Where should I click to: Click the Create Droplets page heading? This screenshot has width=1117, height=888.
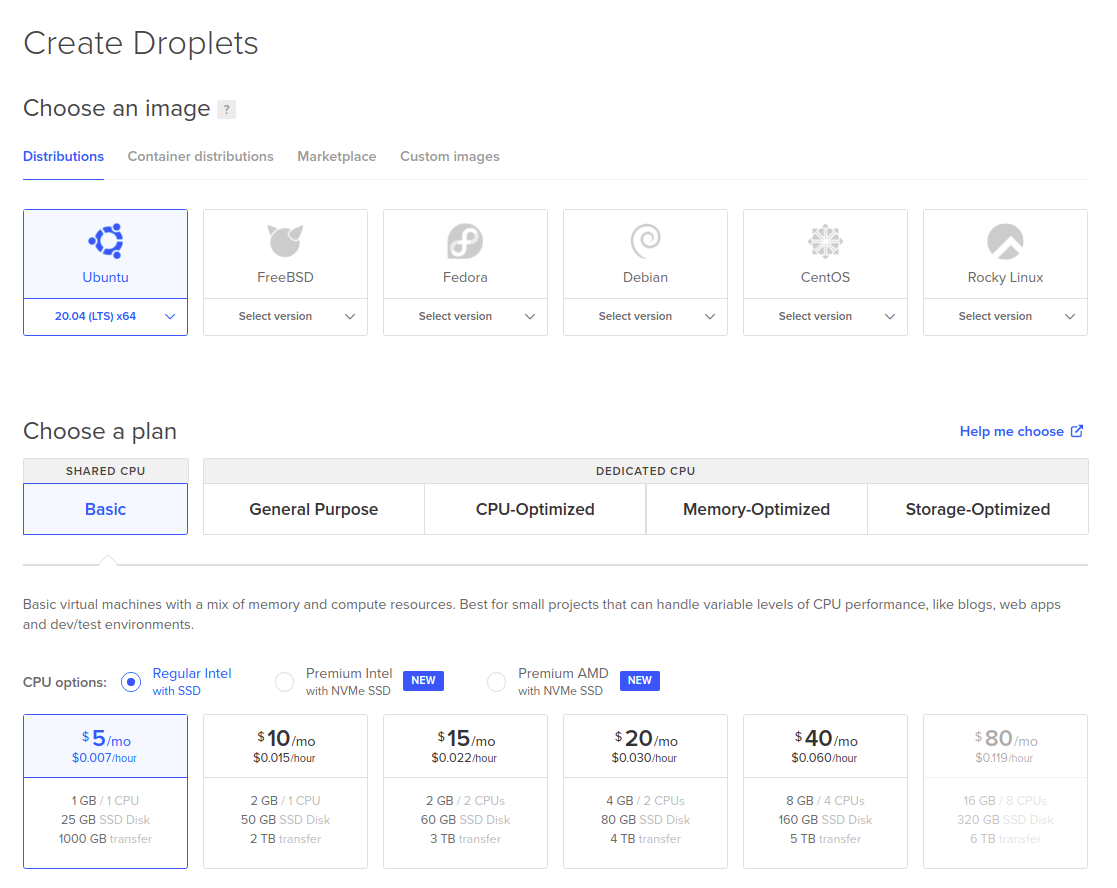tap(140, 43)
